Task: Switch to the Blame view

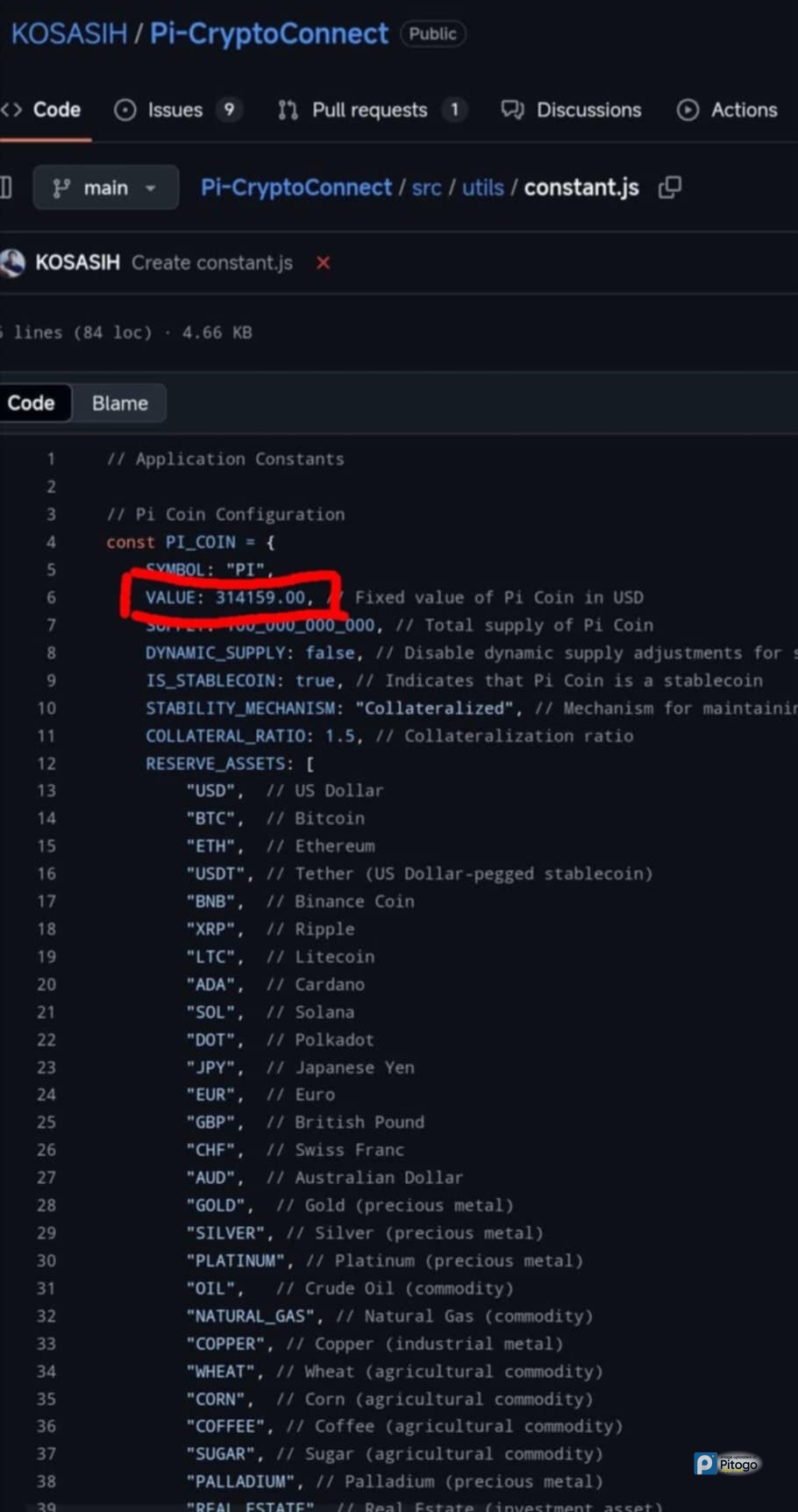Action: coord(120,403)
